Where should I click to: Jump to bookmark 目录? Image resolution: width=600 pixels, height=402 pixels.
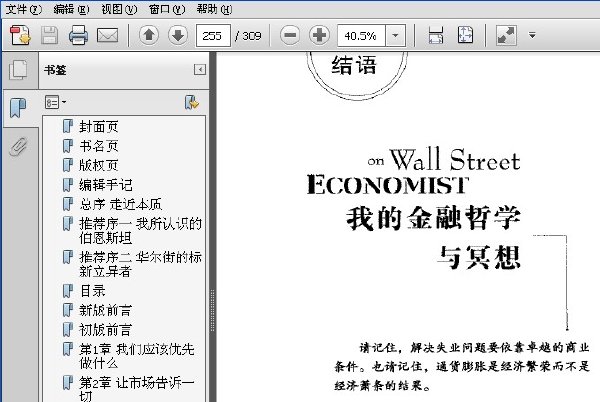click(x=92, y=291)
